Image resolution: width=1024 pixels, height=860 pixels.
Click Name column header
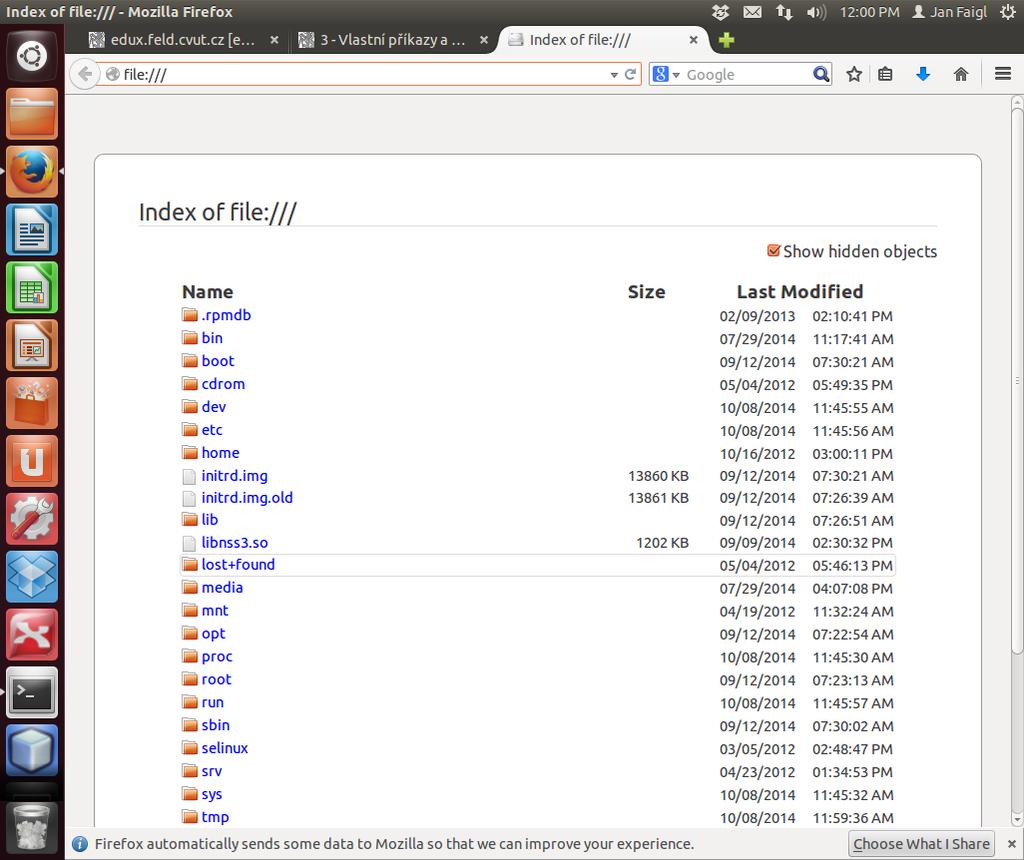tap(208, 291)
